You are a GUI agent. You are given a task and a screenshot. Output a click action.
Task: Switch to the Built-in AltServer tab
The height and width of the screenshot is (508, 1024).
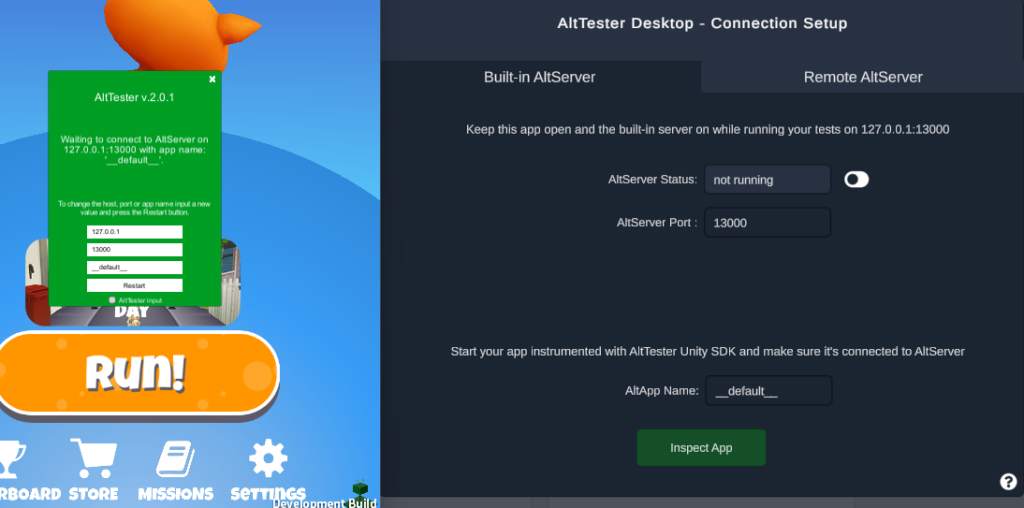(540, 77)
